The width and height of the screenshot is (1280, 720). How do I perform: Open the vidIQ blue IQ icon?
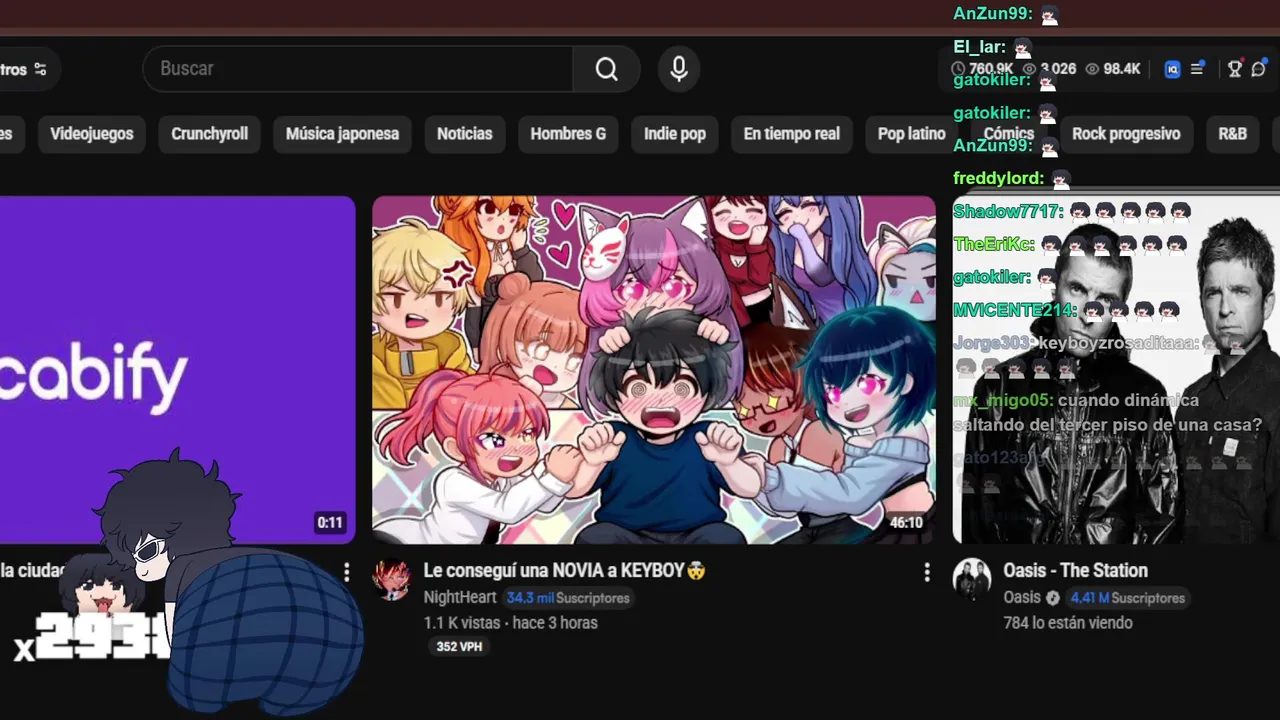[1172, 69]
